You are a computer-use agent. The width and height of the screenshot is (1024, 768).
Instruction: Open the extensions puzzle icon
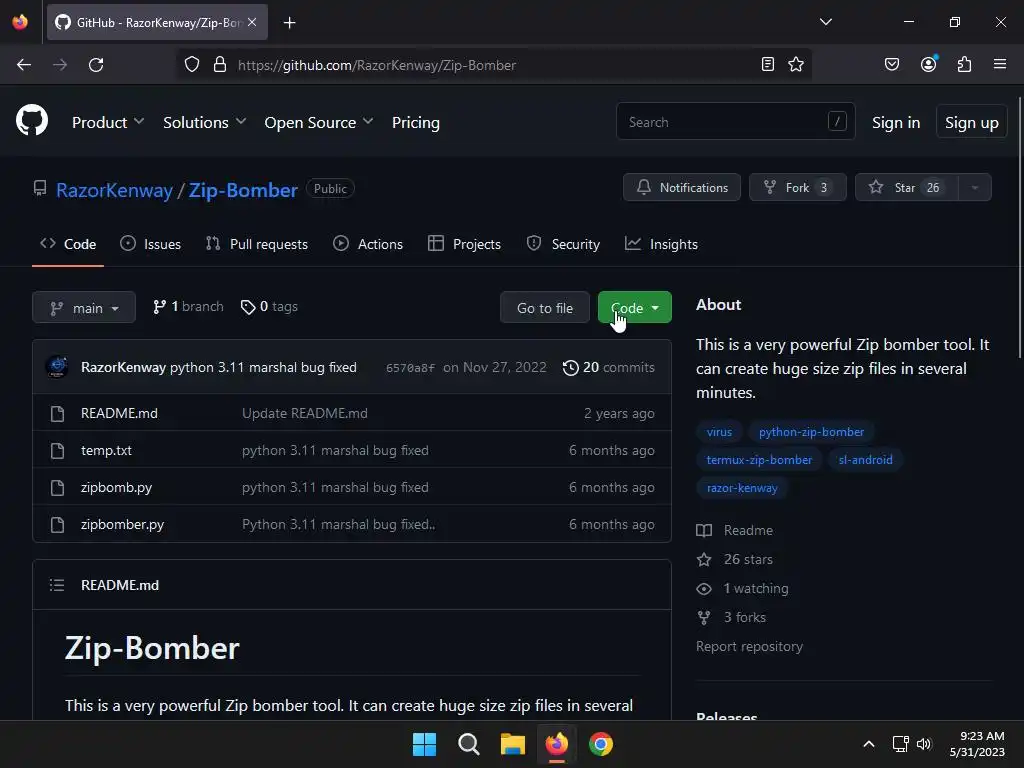[x=964, y=64]
